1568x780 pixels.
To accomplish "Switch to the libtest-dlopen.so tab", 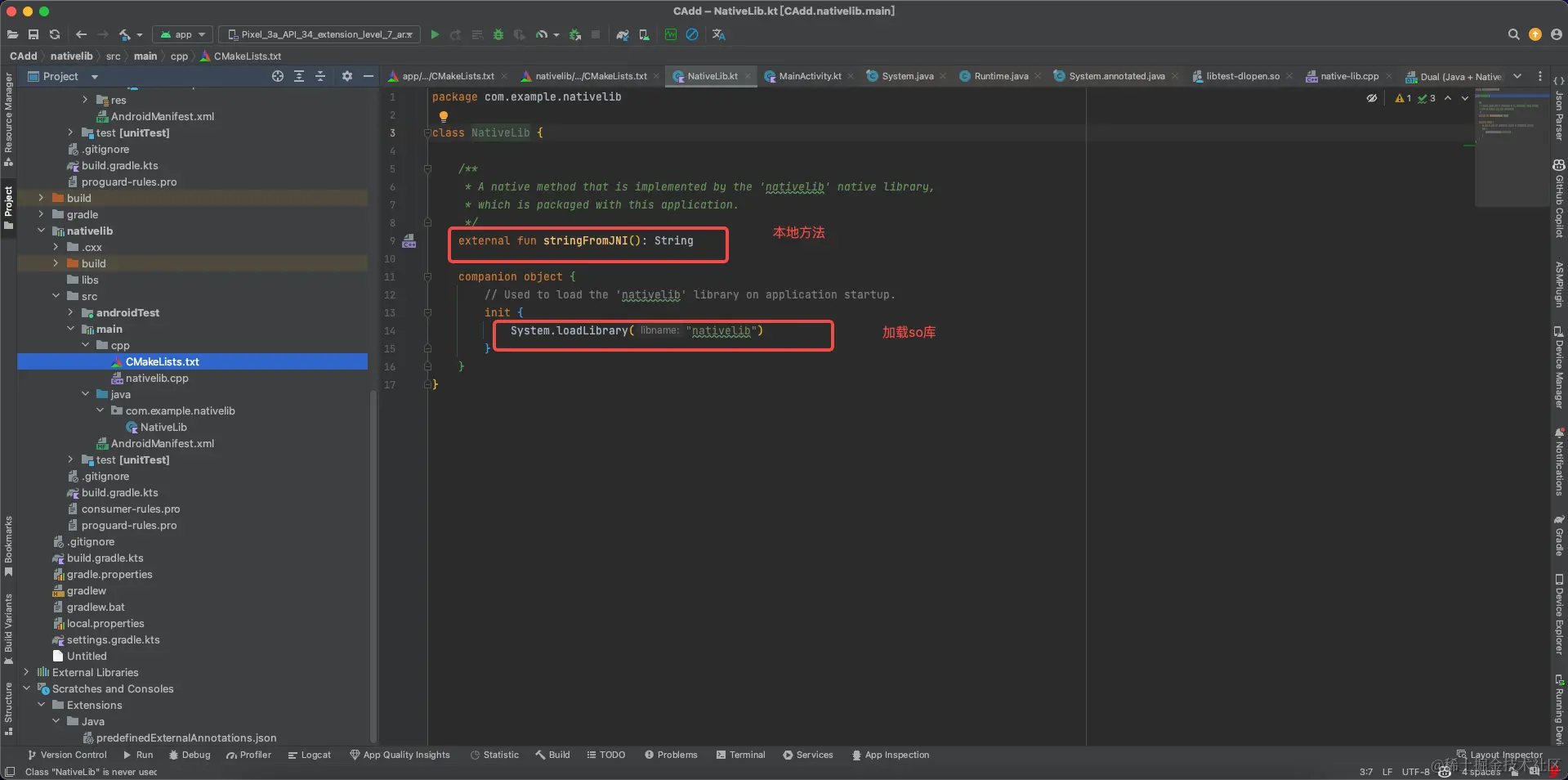I will coord(1243,76).
